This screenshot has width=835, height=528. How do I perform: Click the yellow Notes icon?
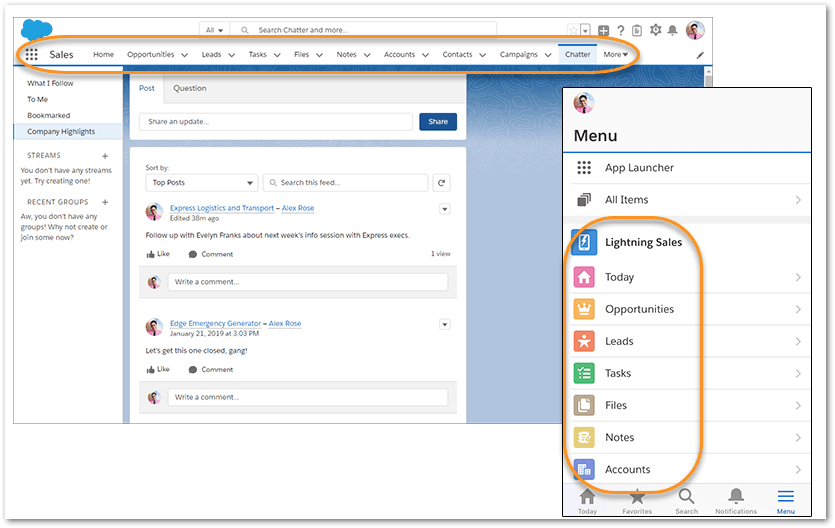pyautogui.click(x=584, y=438)
